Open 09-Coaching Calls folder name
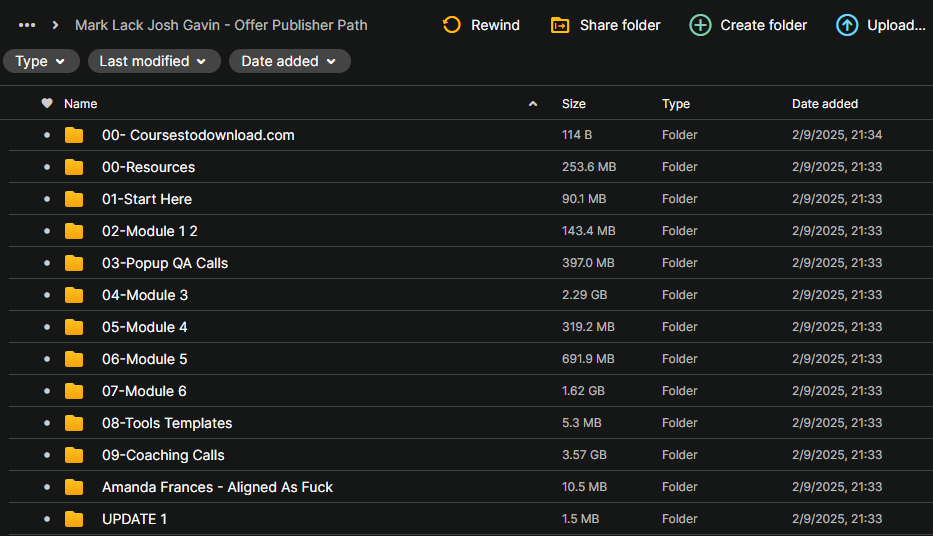The height and width of the screenshot is (536, 933). 163,455
